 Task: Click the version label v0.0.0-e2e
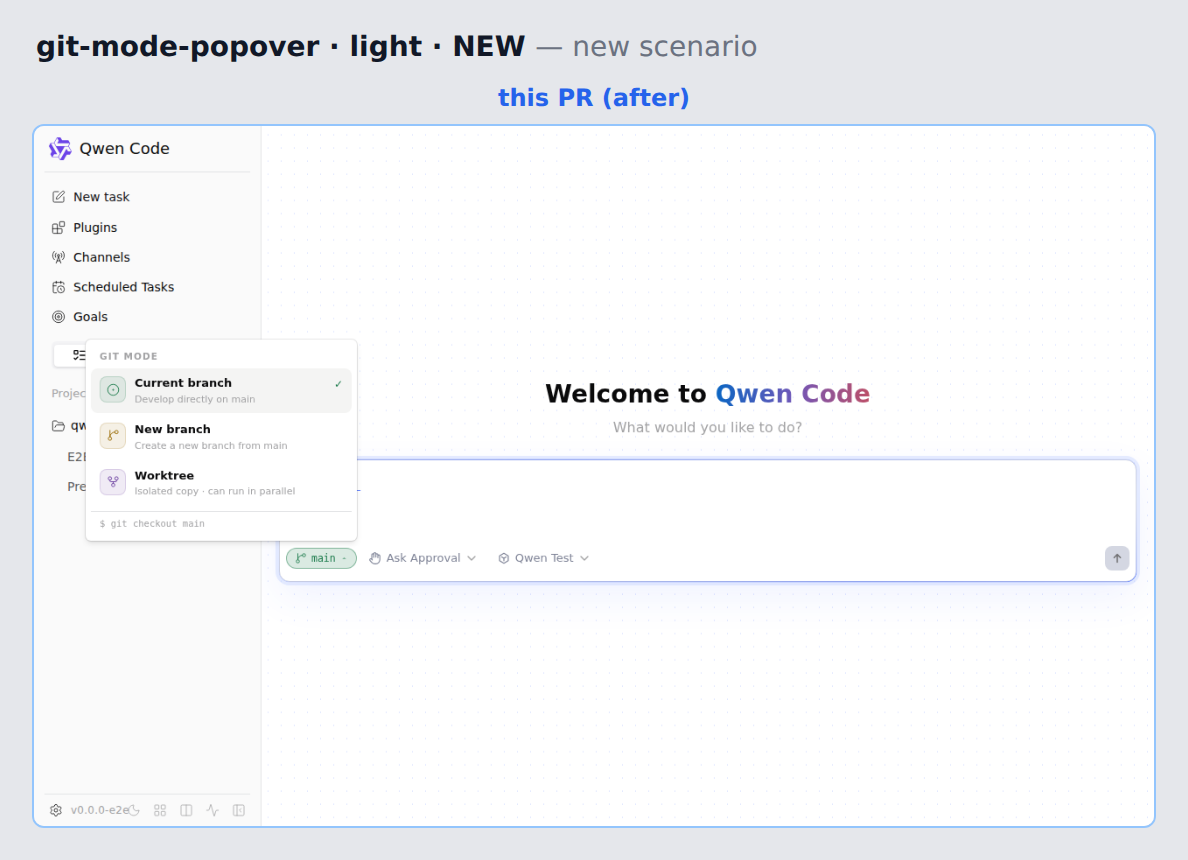[99, 810]
